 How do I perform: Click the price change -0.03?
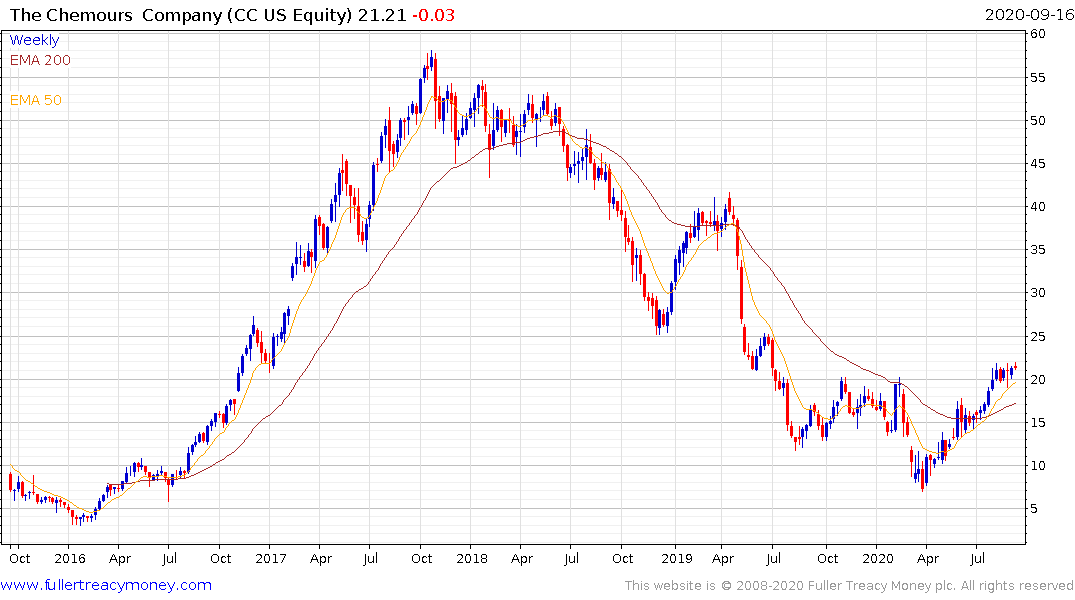point(433,14)
